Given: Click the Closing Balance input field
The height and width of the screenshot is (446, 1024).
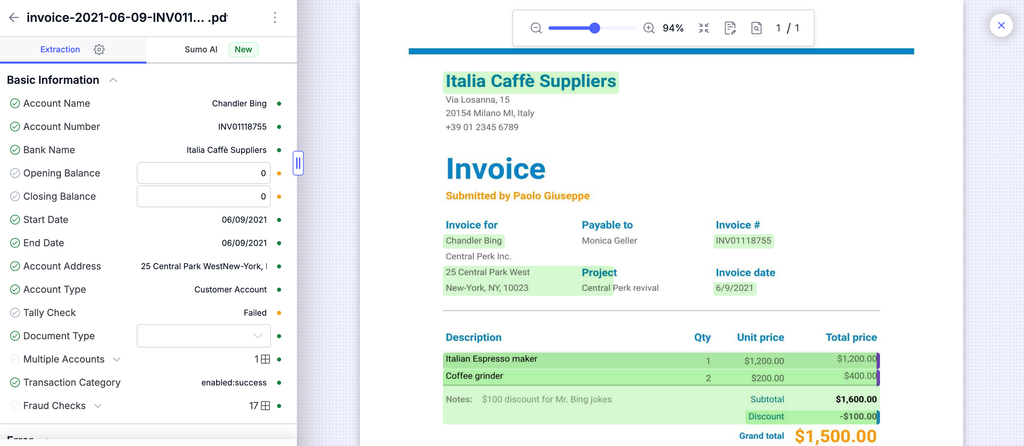Looking at the screenshot, I should (204, 197).
